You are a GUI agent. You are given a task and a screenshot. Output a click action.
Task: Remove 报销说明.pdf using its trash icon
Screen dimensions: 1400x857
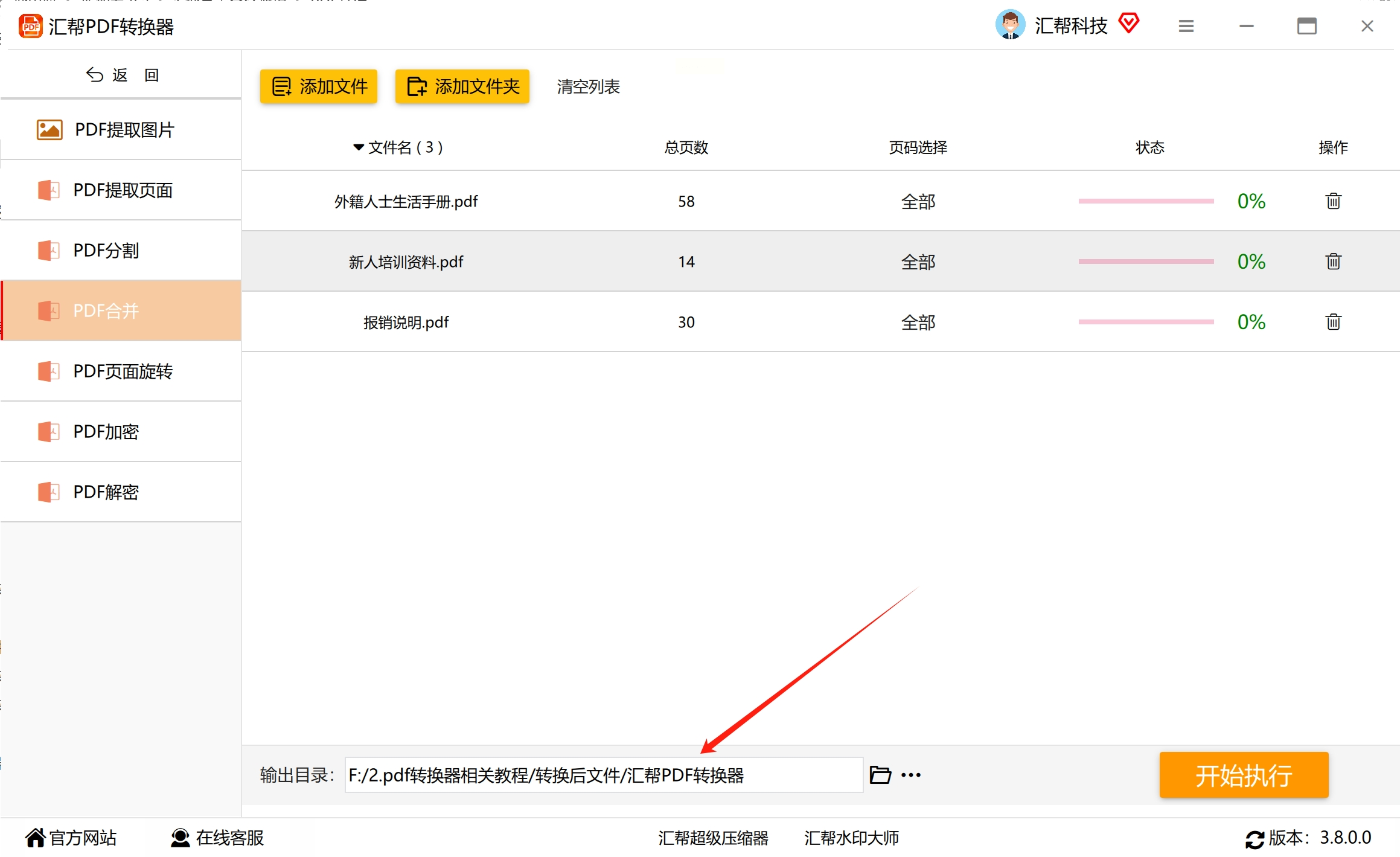1333,322
